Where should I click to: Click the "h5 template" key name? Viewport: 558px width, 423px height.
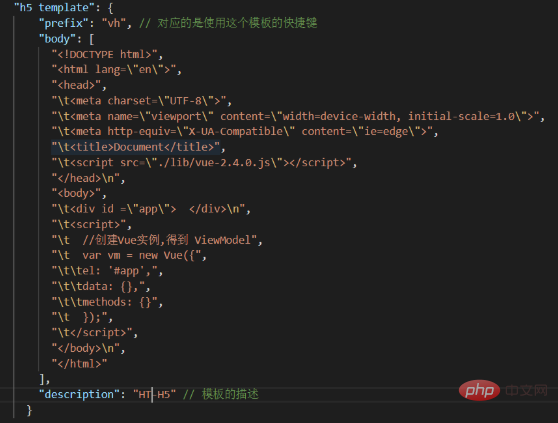52,7
